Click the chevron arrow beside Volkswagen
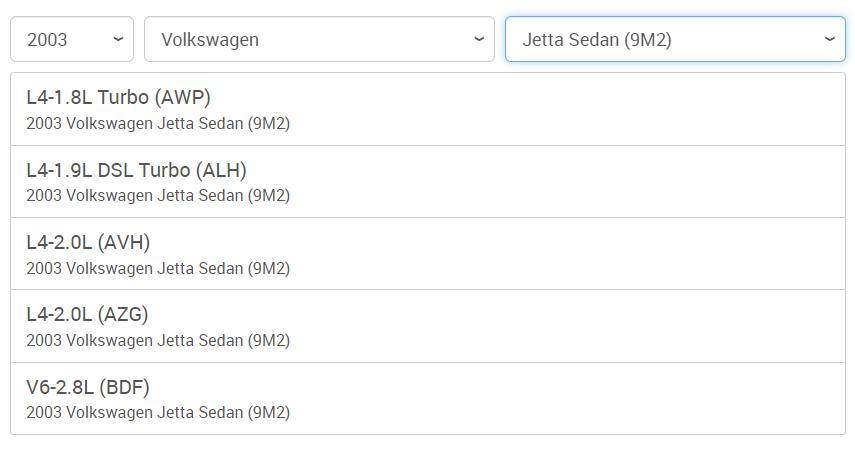855x470 pixels. tap(479, 39)
